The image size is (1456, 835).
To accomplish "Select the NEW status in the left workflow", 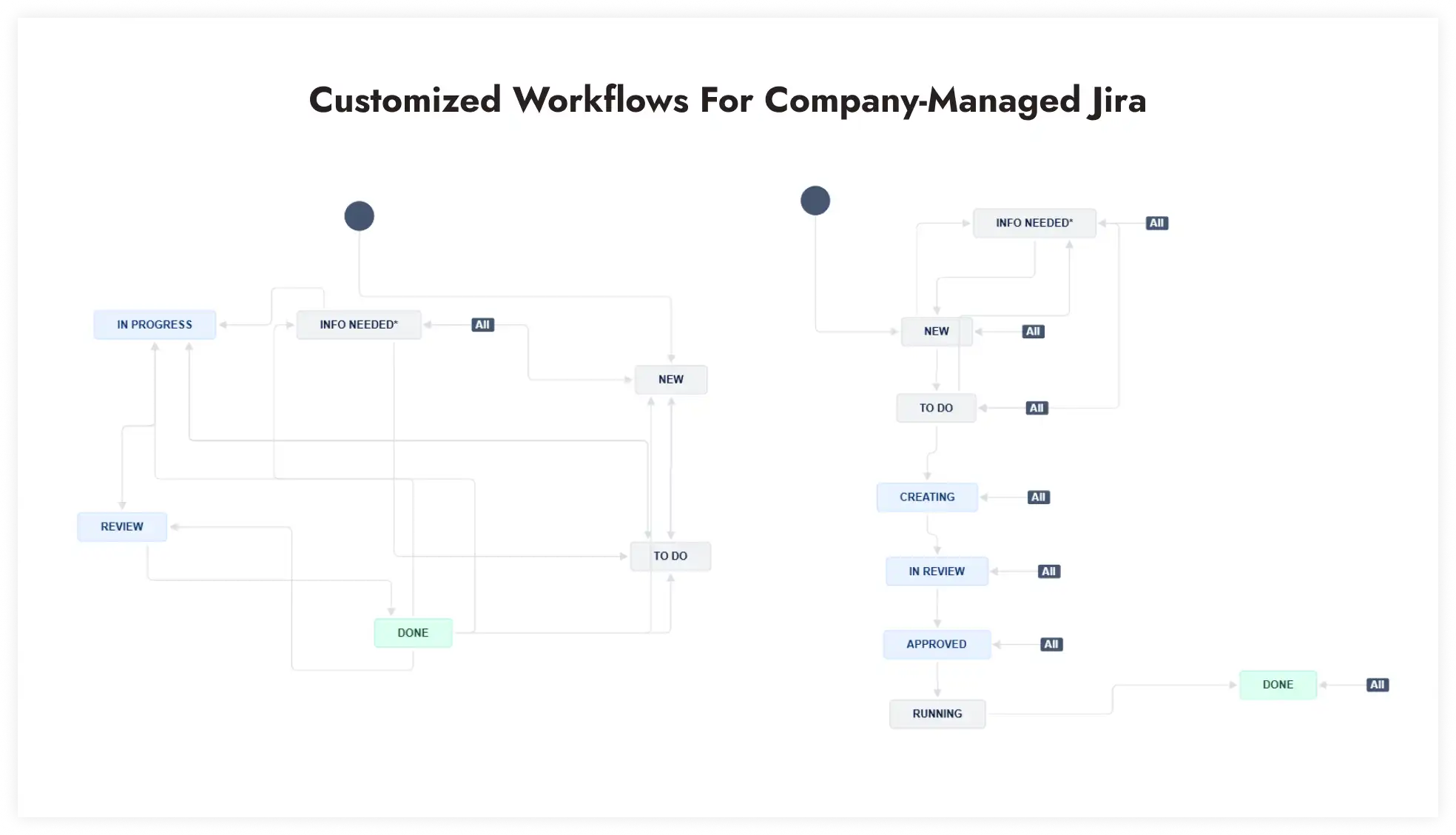I will [671, 380].
